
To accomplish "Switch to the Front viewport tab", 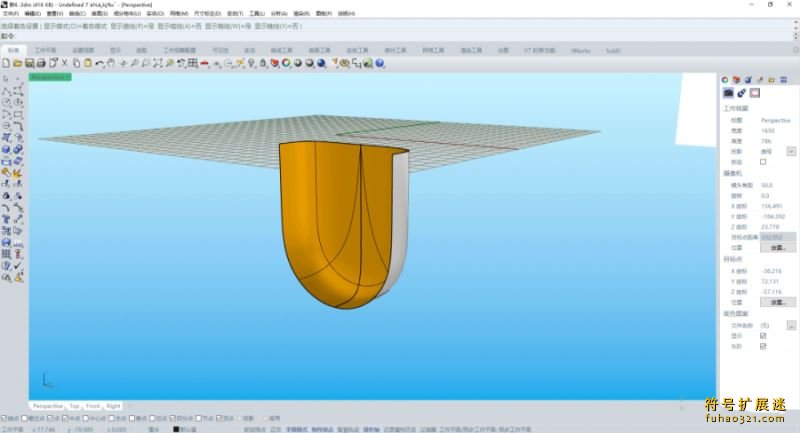I will 93,406.
